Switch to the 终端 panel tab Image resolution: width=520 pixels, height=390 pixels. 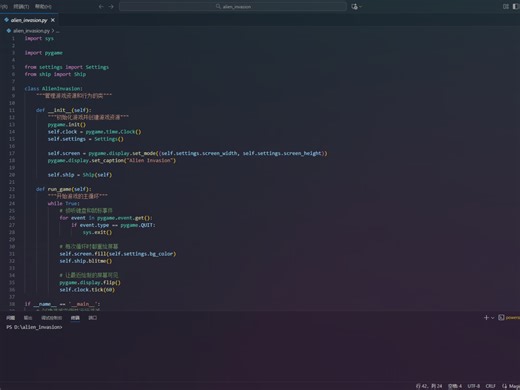(x=75, y=318)
